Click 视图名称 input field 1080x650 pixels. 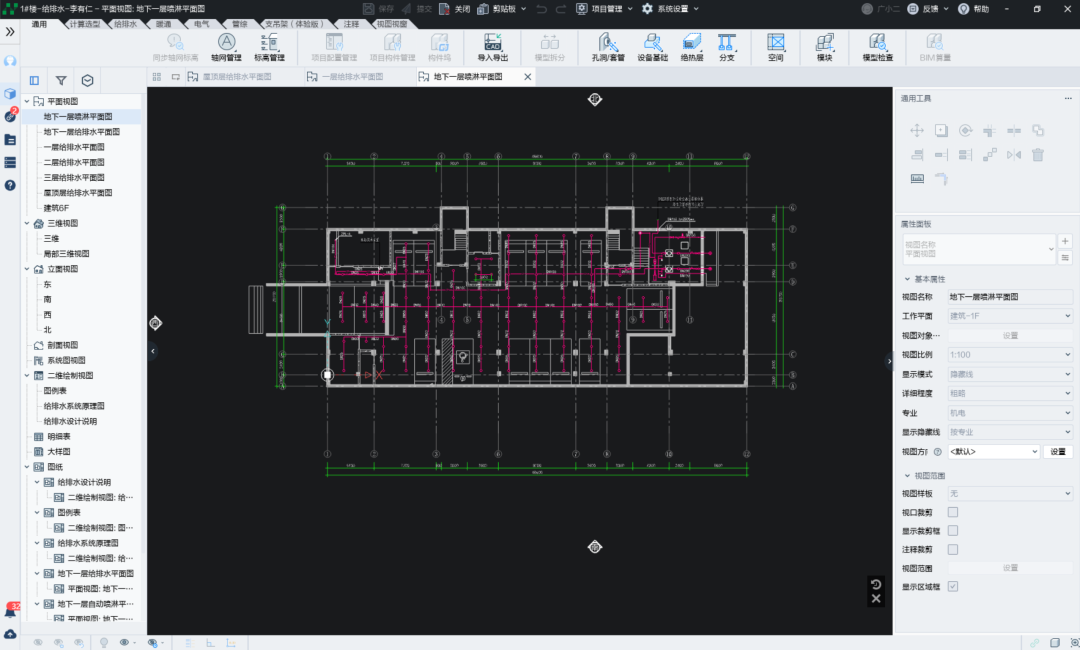[x=1010, y=297]
